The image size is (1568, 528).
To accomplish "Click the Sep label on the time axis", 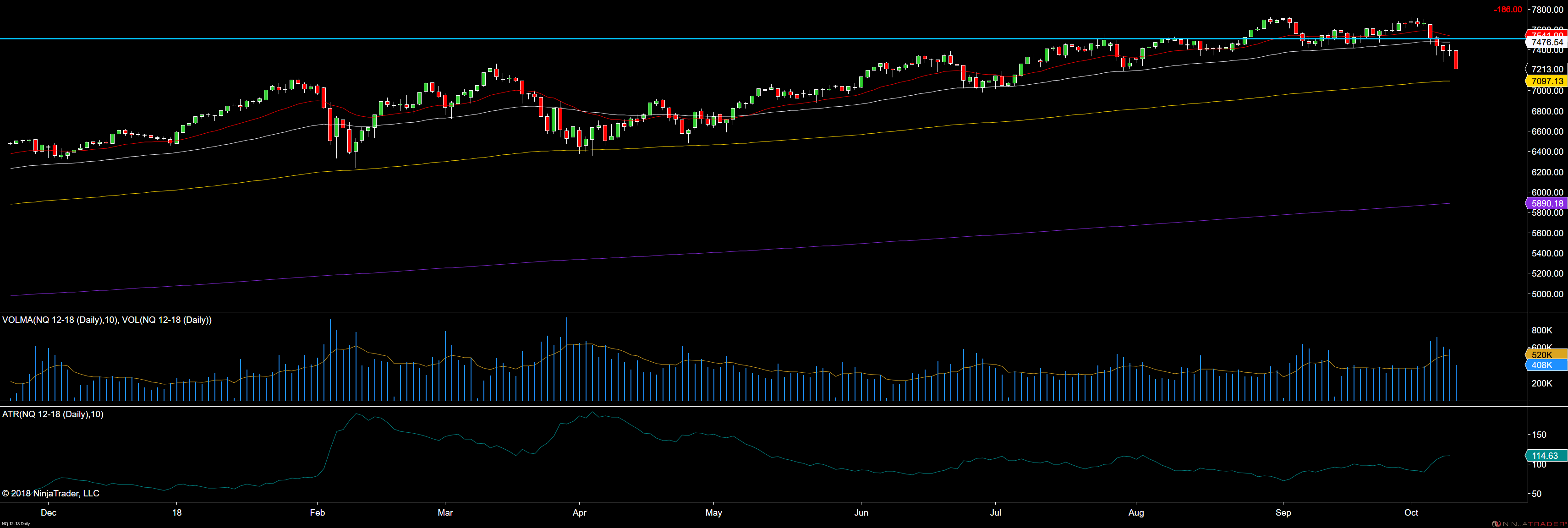I will (x=1283, y=513).
